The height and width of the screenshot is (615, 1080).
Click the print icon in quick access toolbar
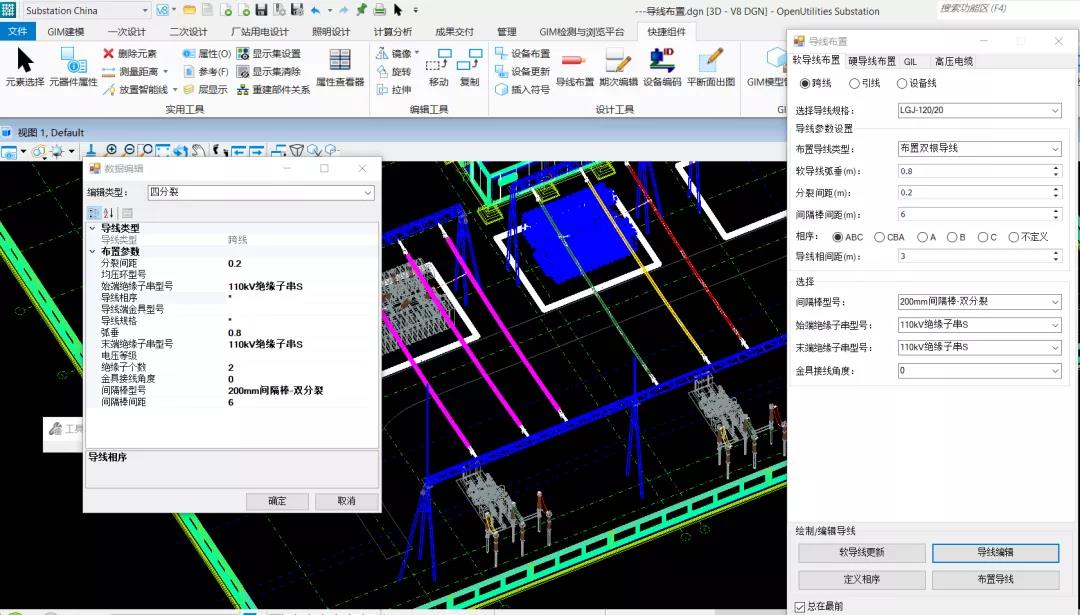pos(380,10)
